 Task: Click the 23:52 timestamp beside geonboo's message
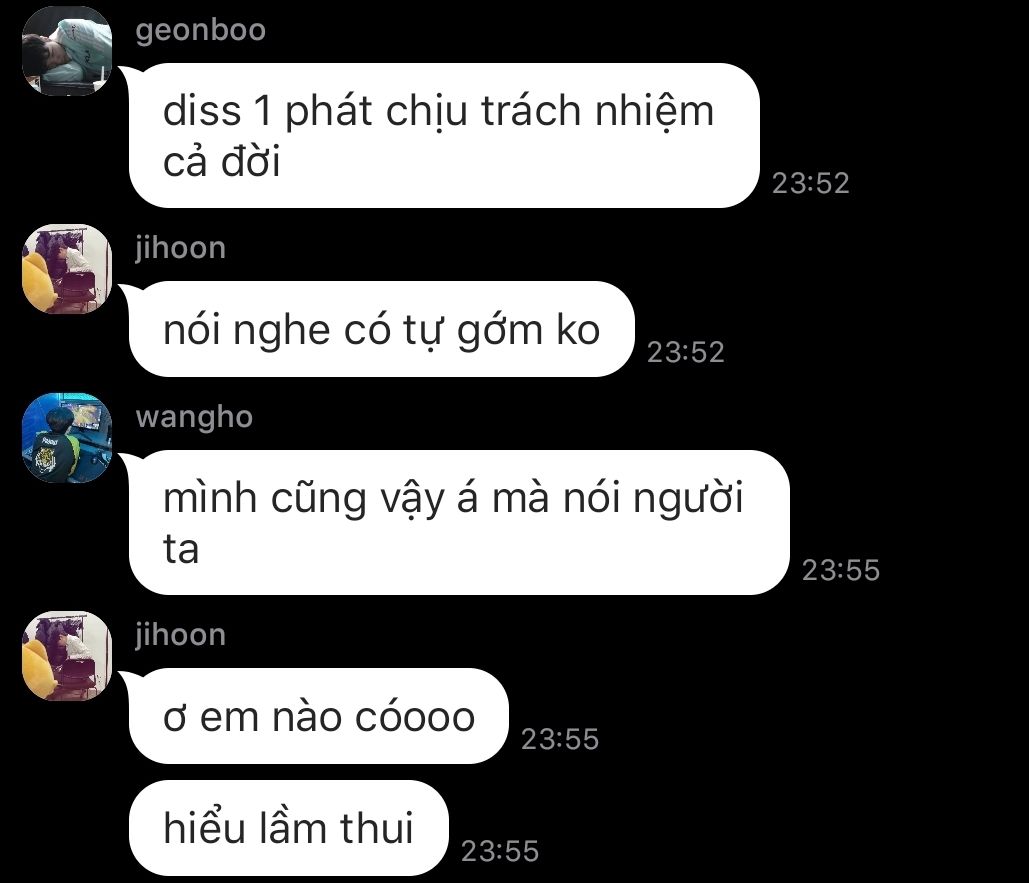coord(810,183)
